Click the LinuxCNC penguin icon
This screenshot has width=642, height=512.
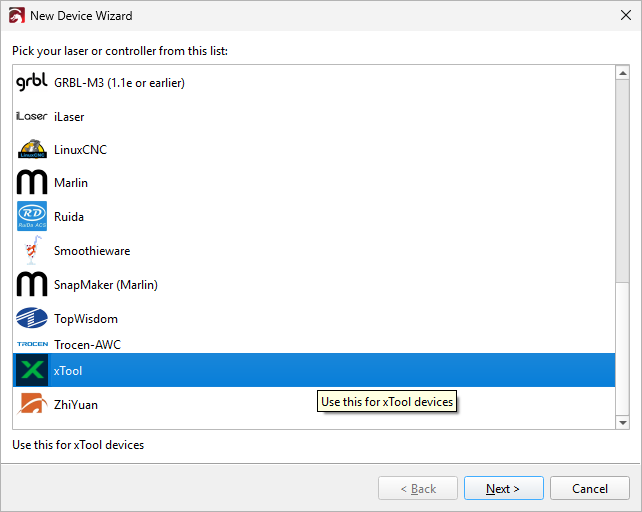point(32,149)
